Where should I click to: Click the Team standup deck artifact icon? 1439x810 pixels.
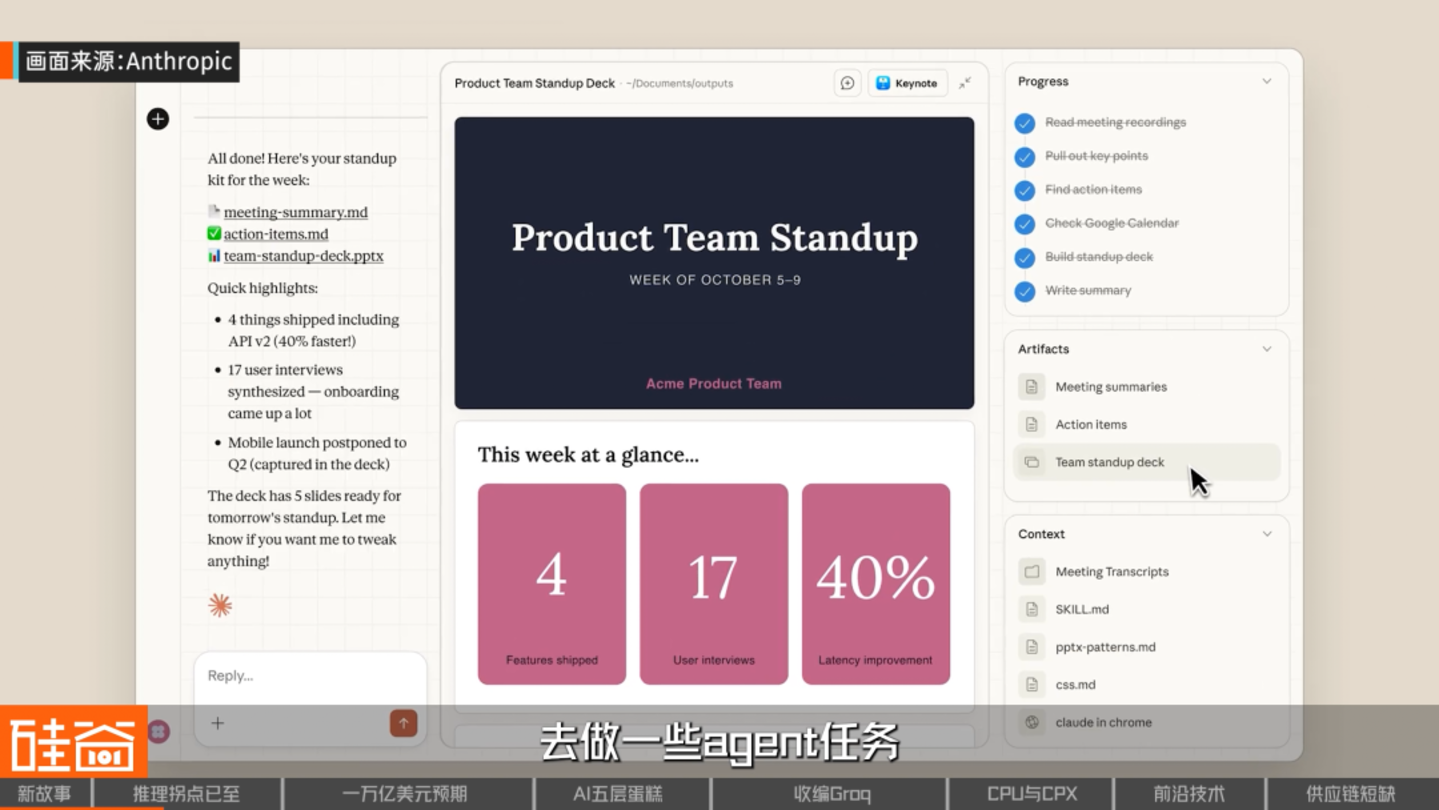click(x=1032, y=462)
